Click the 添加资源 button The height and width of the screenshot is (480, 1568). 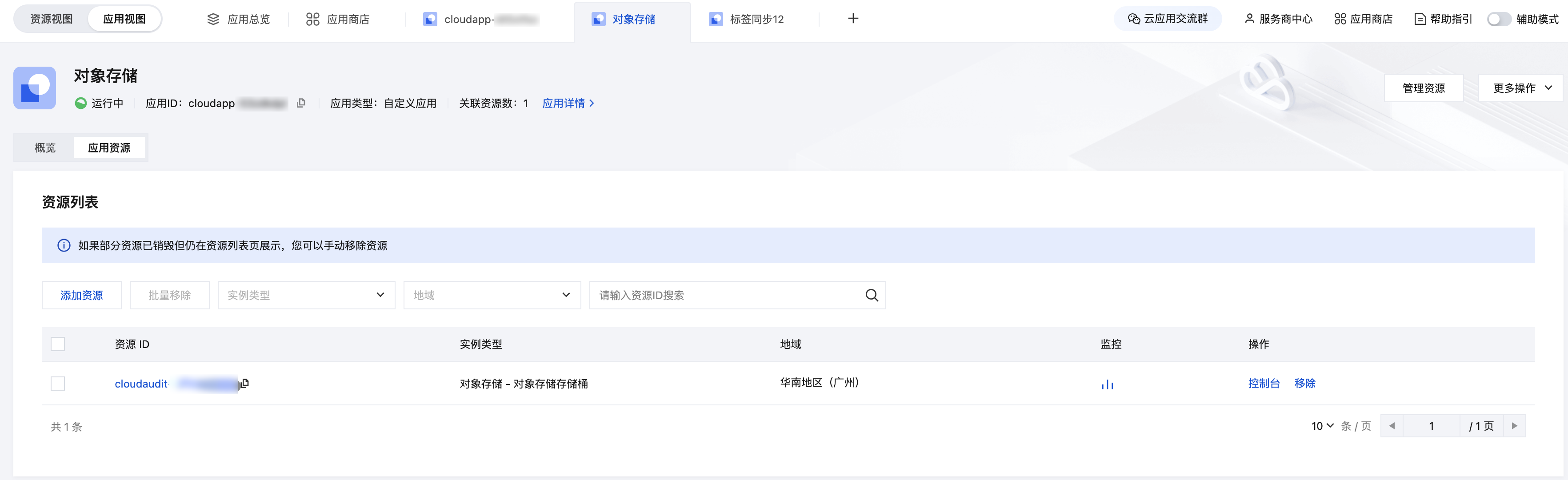pyautogui.click(x=82, y=296)
